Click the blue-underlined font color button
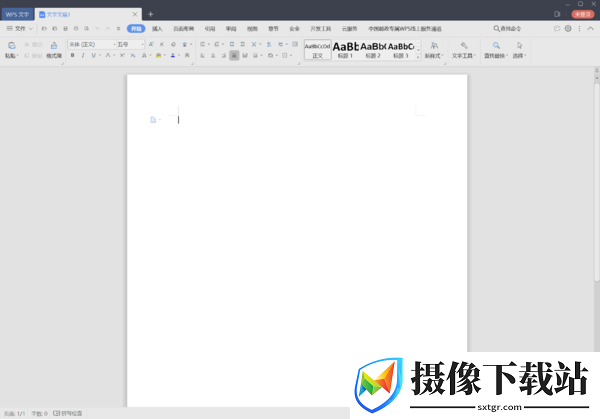This screenshot has width=600, height=419. point(173,55)
